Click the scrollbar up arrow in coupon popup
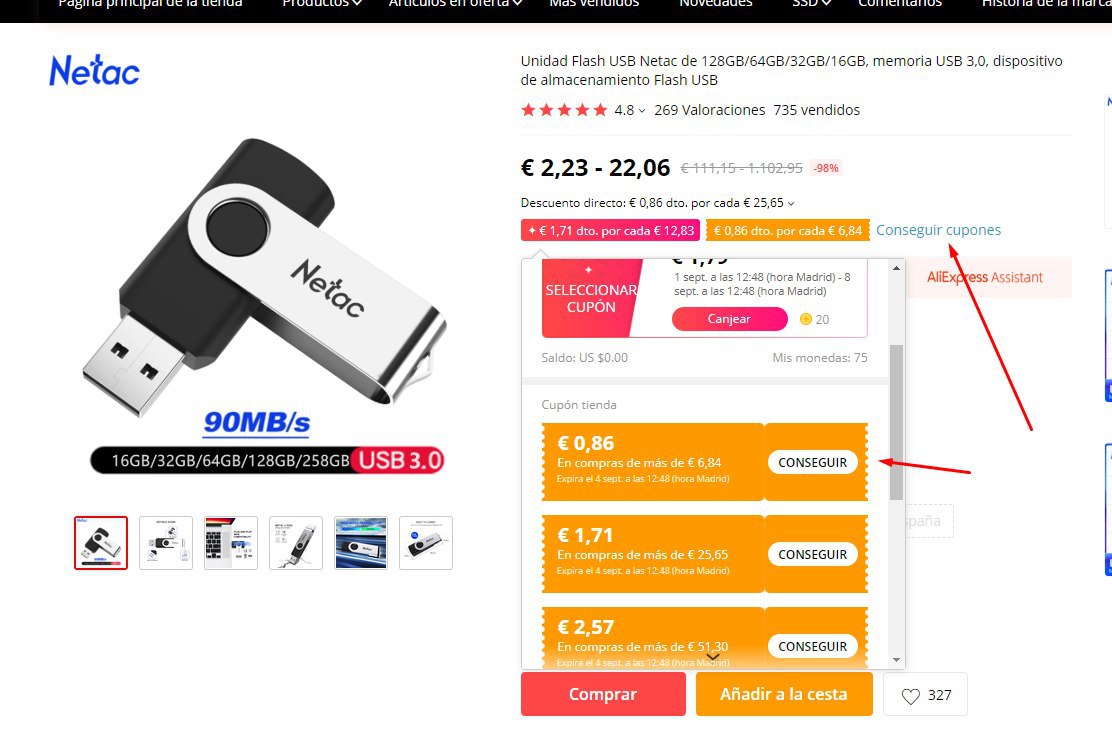Viewport: 1112px width, 741px height. click(x=896, y=268)
